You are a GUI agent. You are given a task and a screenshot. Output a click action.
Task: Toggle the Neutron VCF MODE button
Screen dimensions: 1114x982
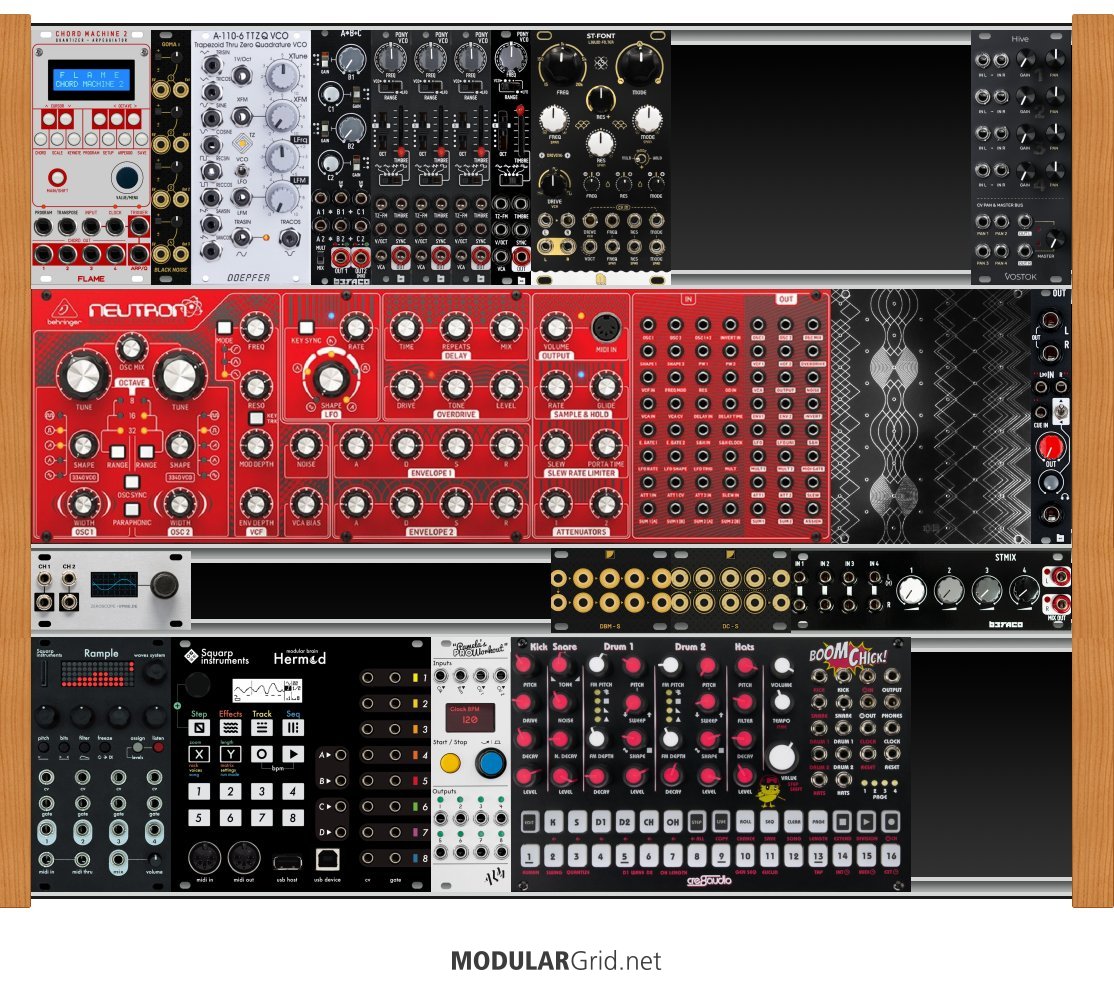pyautogui.click(x=225, y=328)
